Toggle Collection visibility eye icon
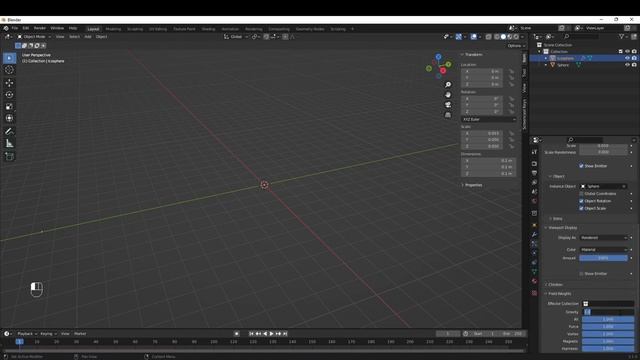Screen dimensions: 640x360 pyautogui.click(x=627, y=51)
